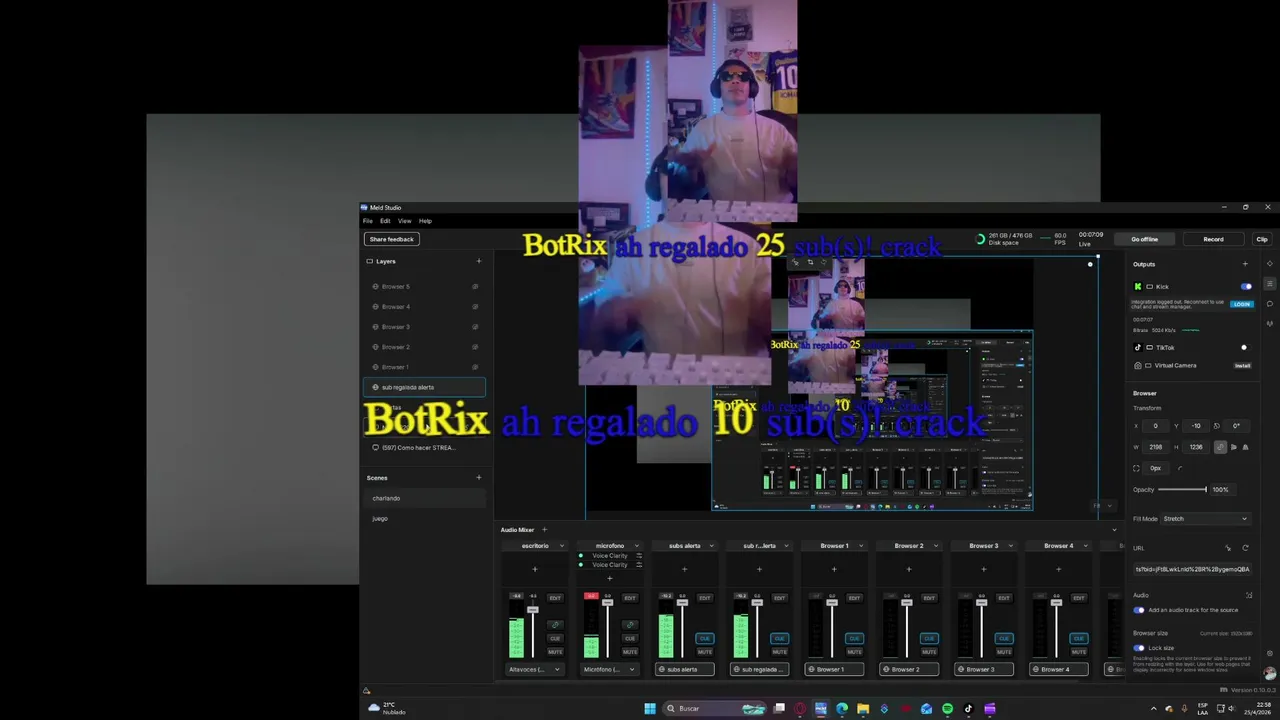Open Spotify from the taskbar
Image resolution: width=1280 pixels, height=720 pixels.
pyautogui.click(x=947, y=709)
